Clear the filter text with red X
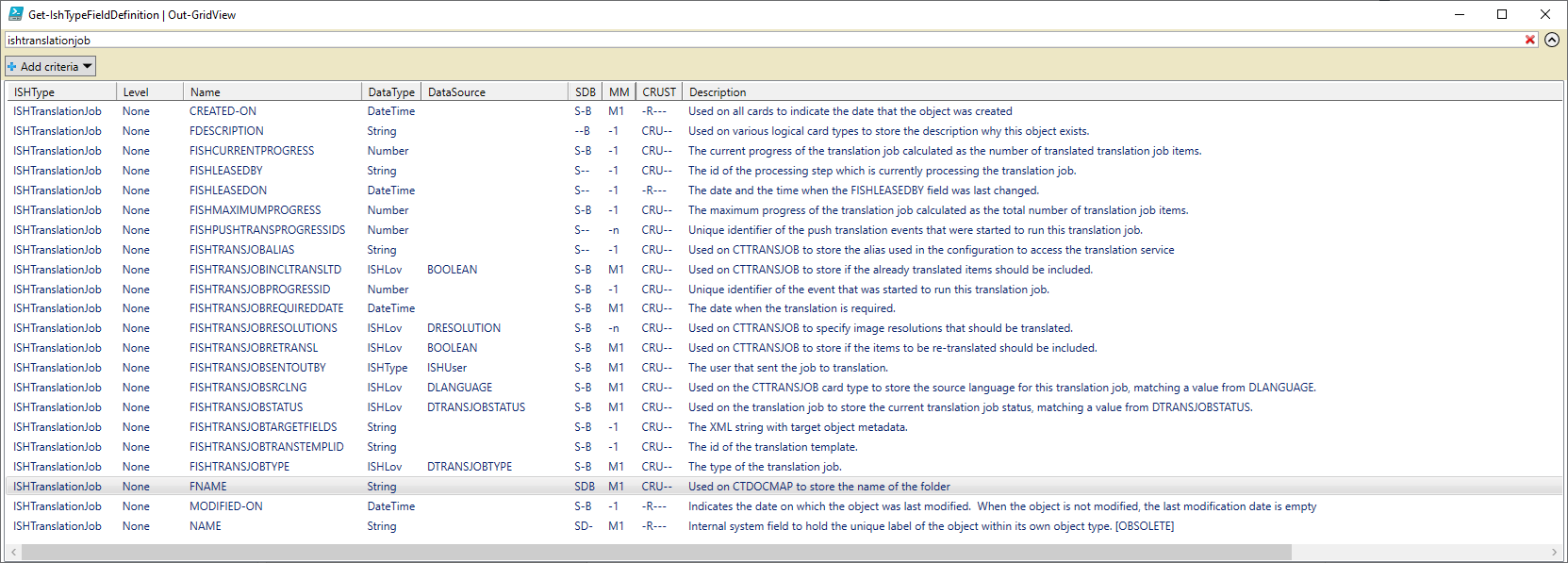 pyautogui.click(x=1529, y=40)
